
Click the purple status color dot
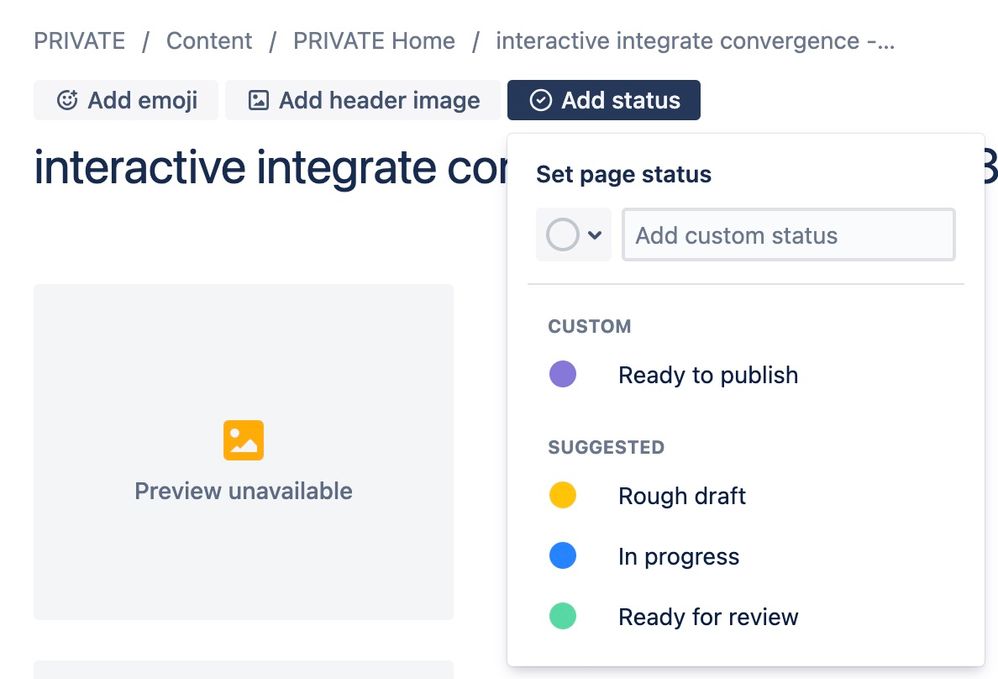pyautogui.click(x=563, y=375)
